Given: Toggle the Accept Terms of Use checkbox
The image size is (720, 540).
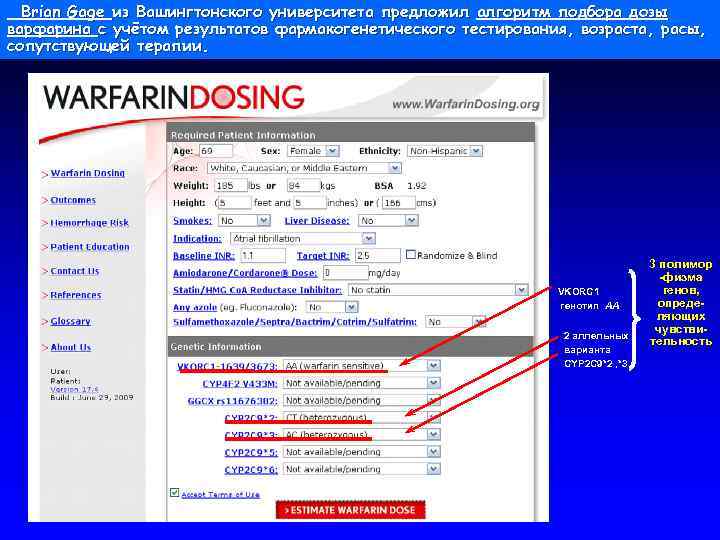Looking at the screenshot, I should click(174, 493).
